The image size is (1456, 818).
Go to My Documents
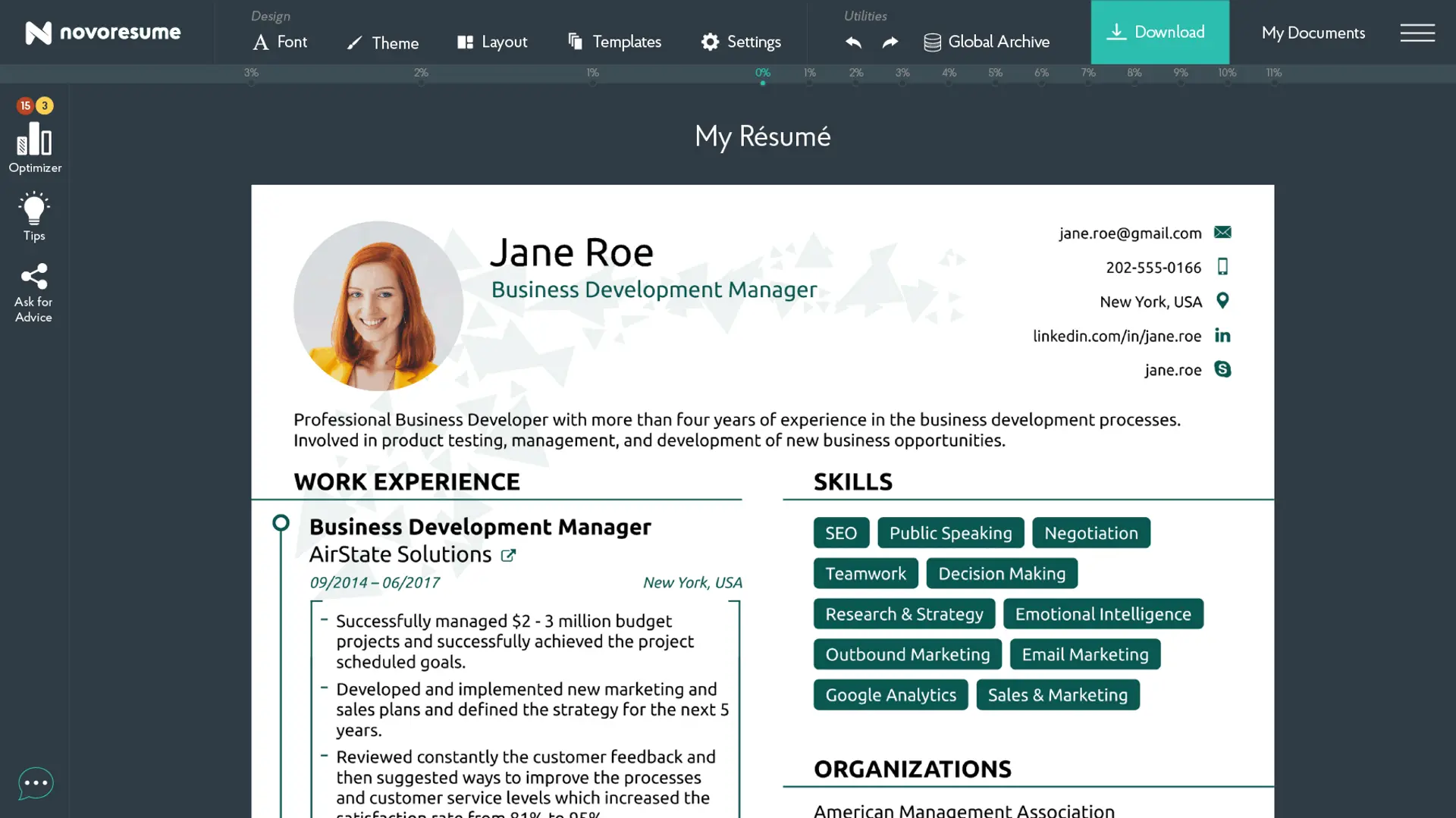(1313, 33)
